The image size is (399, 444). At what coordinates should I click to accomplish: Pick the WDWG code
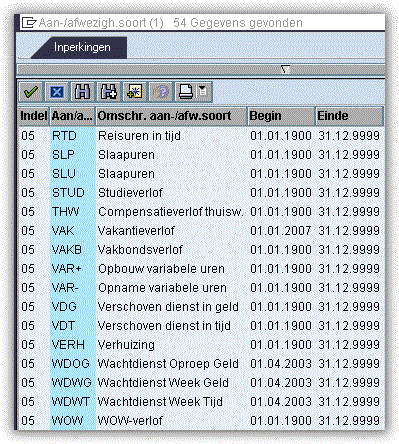pos(72,383)
